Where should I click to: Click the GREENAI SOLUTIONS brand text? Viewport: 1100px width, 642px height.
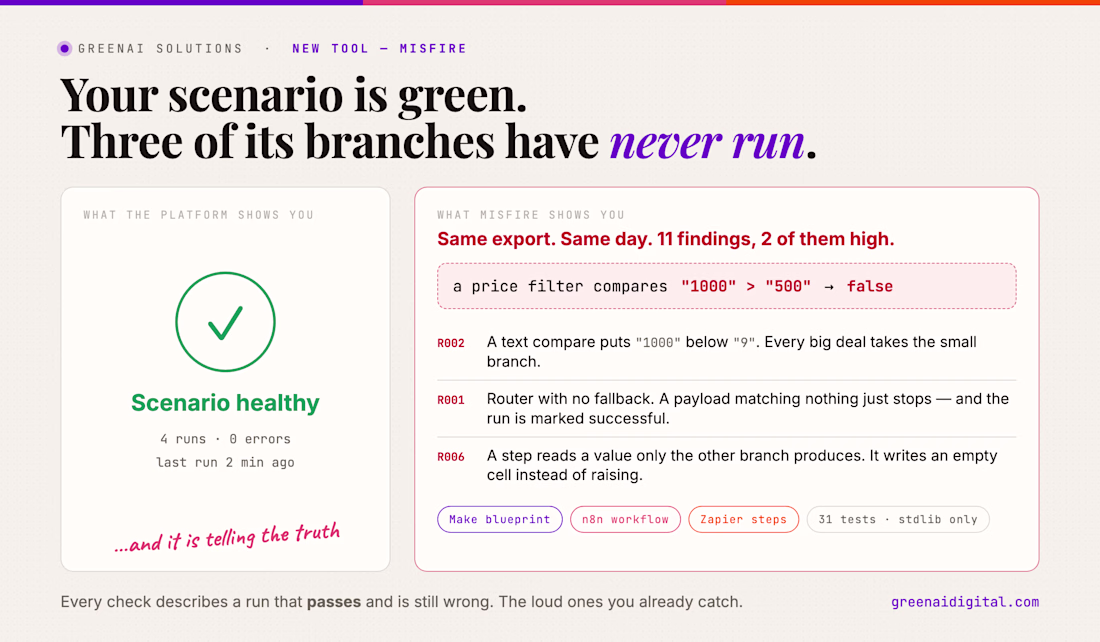tap(161, 48)
